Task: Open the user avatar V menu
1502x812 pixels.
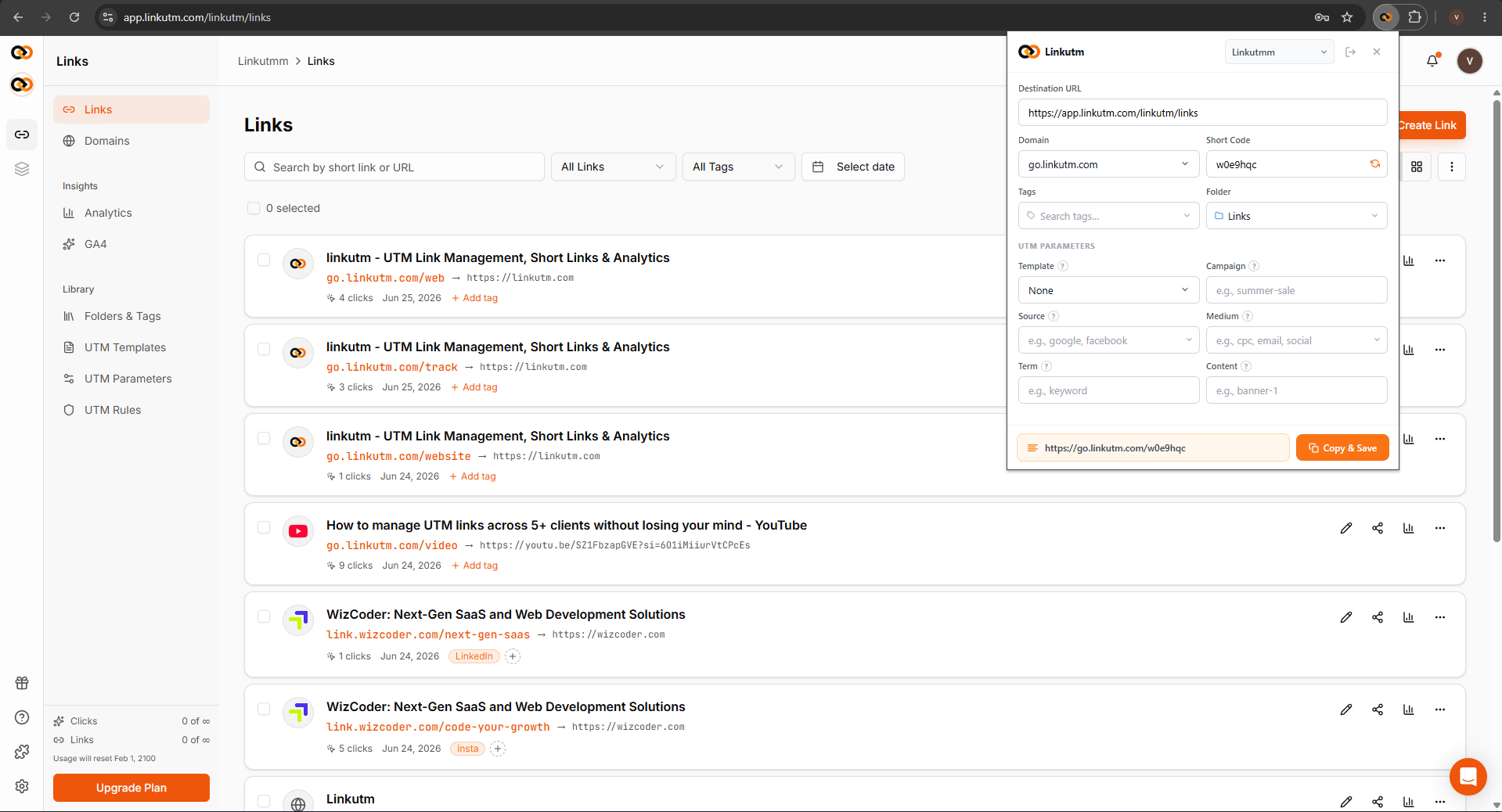Action: pyautogui.click(x=1469, y=61)
